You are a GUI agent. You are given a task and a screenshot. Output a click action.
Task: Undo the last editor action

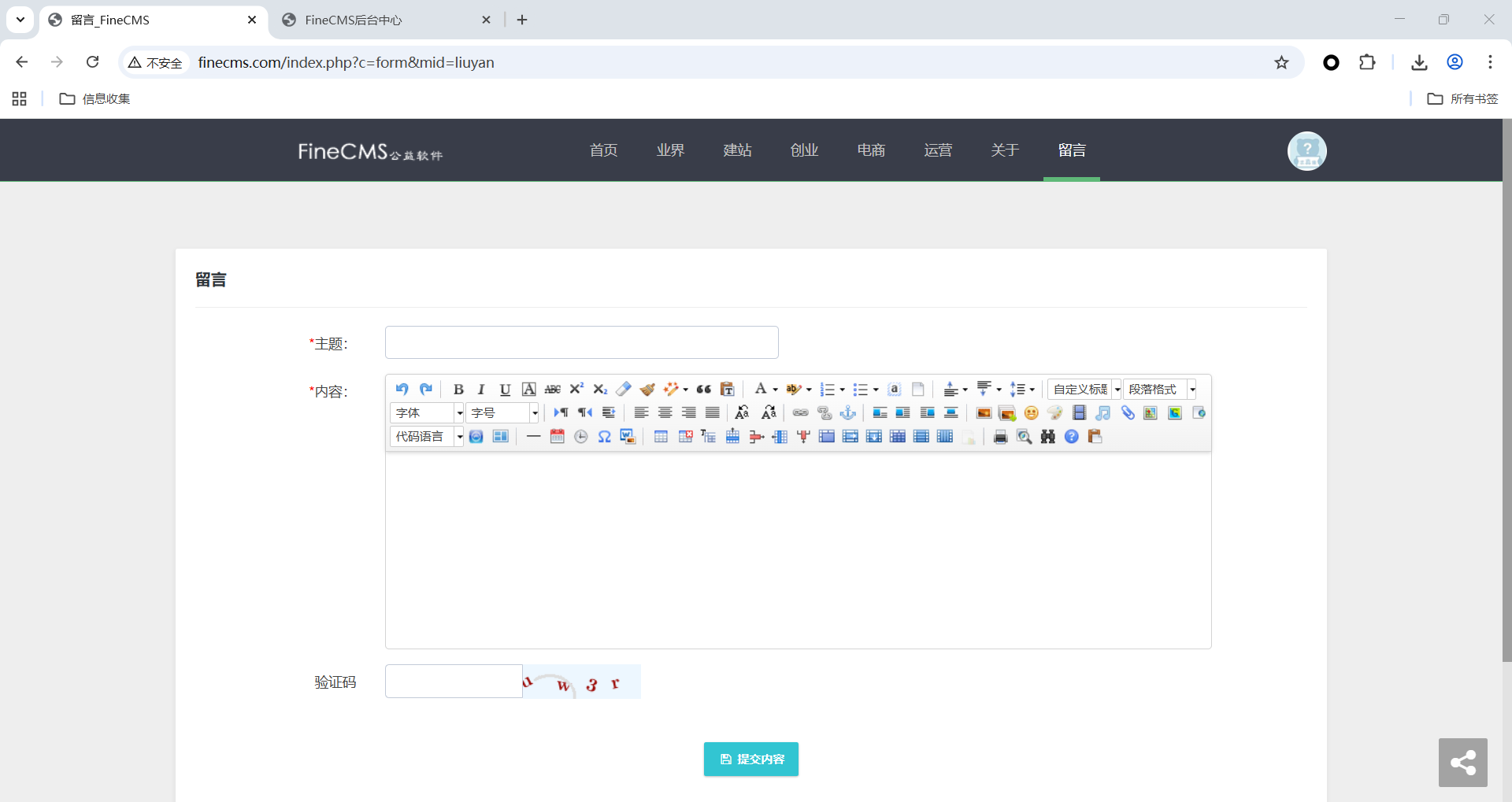click(402, 389)
